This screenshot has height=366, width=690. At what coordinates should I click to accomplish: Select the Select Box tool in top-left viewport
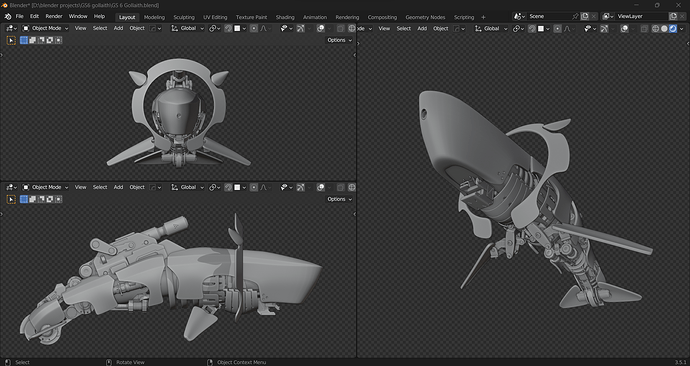coord(11,40)
